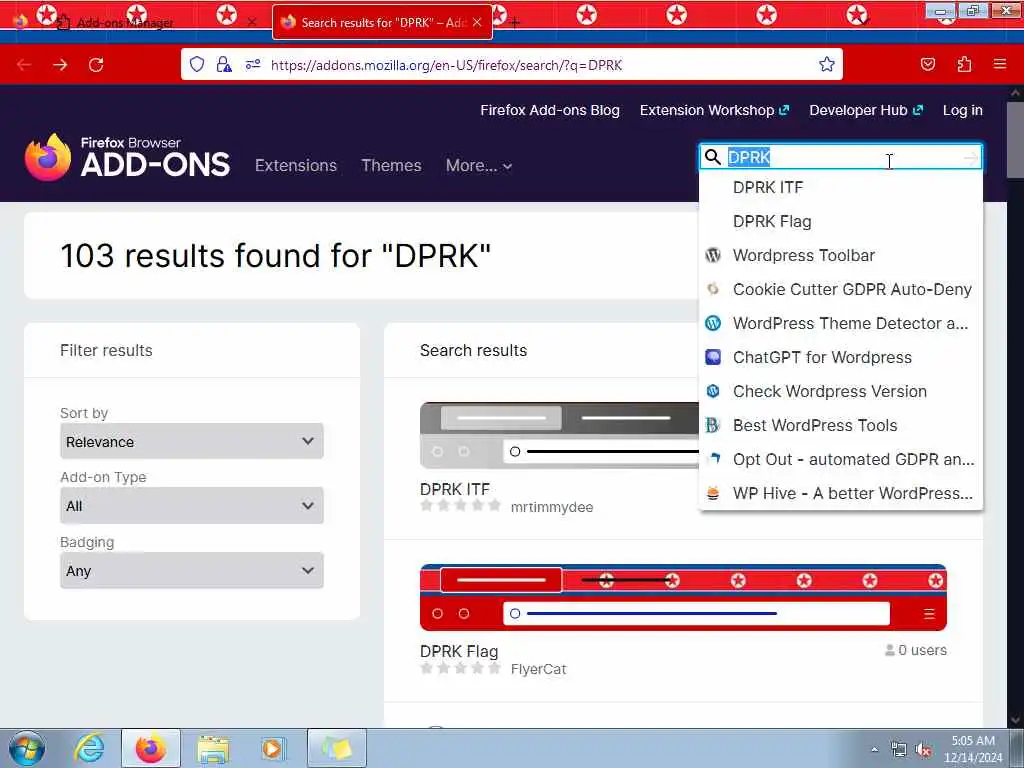Open Windows Media Player from taskbar

[272, 748]
